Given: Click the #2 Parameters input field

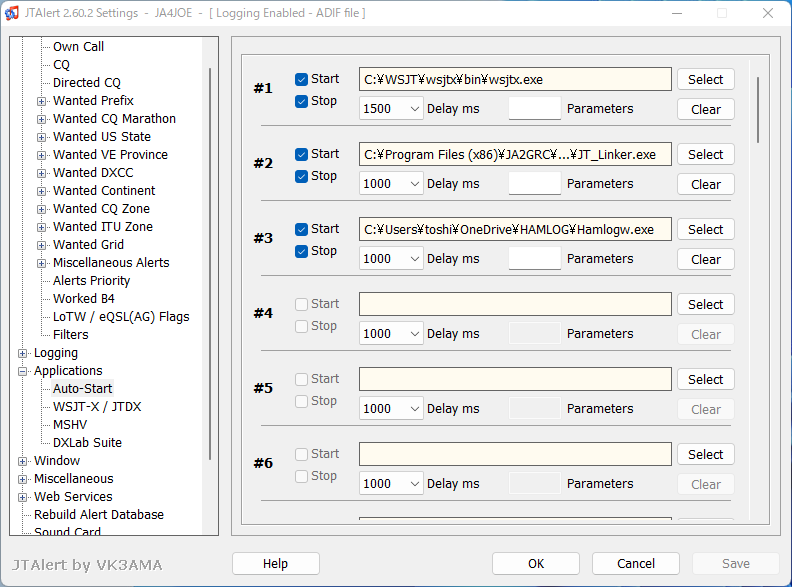Looking at the screenshot, I should click(535, 183).
